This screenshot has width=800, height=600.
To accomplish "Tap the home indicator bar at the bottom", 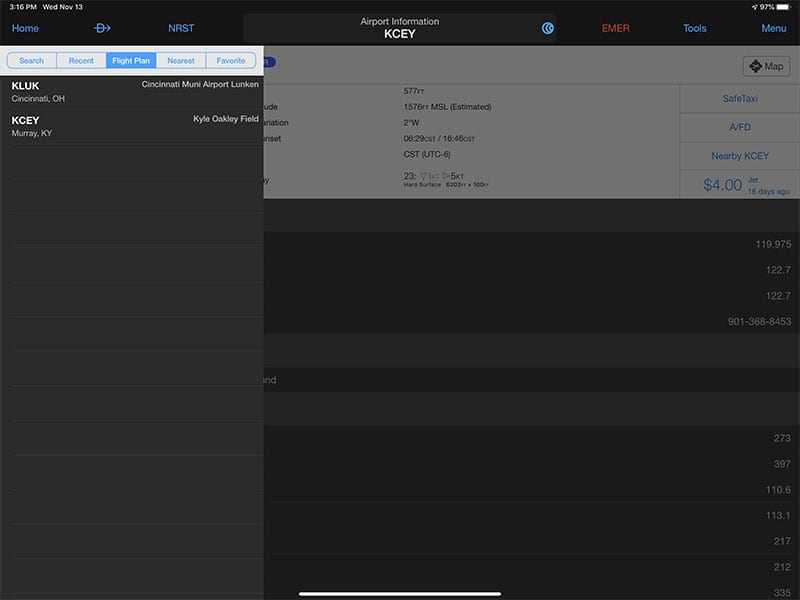I will [399, 594].
